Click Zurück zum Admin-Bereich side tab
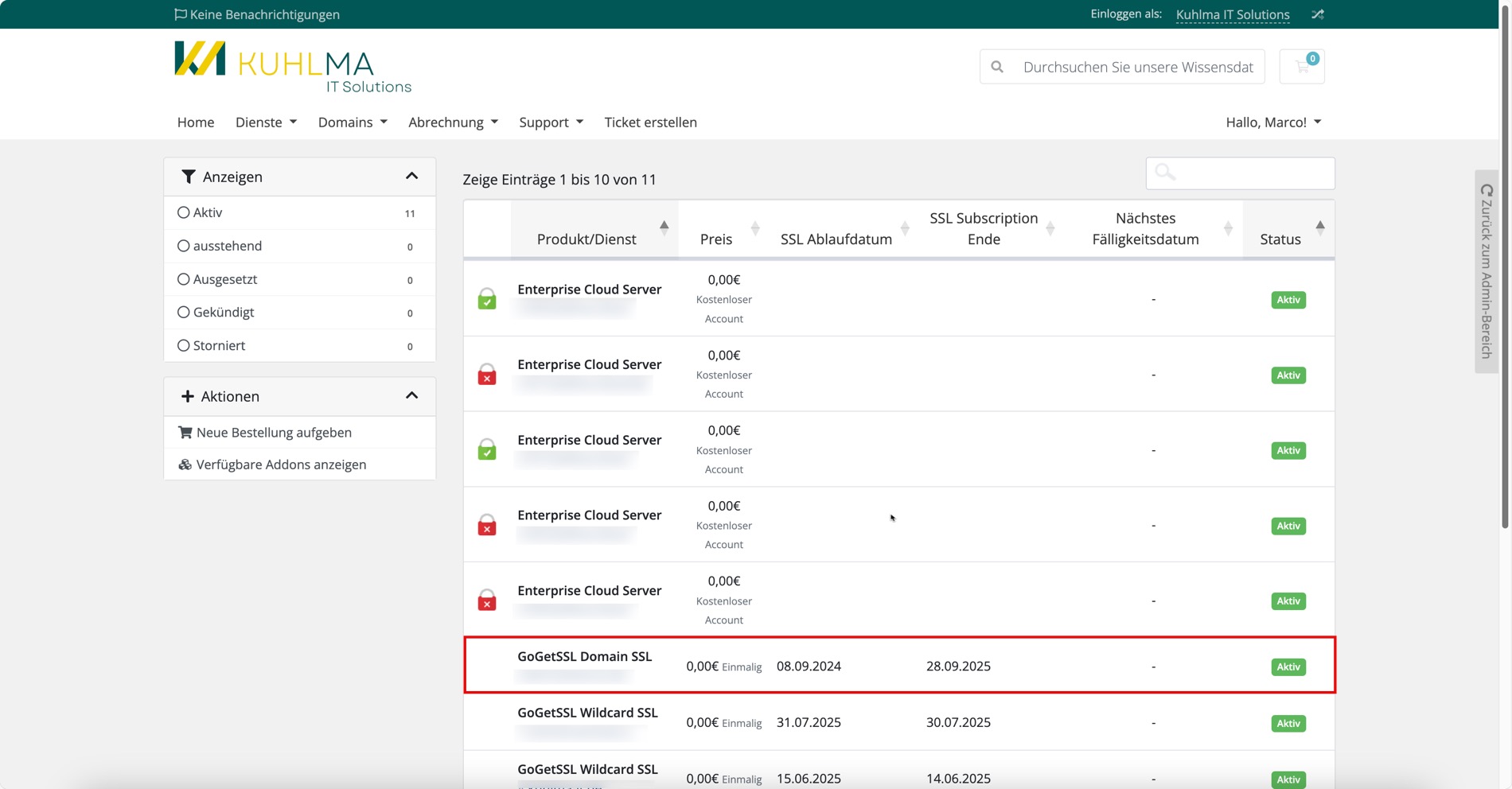The image size is (1512, 789). point(1486,271)
